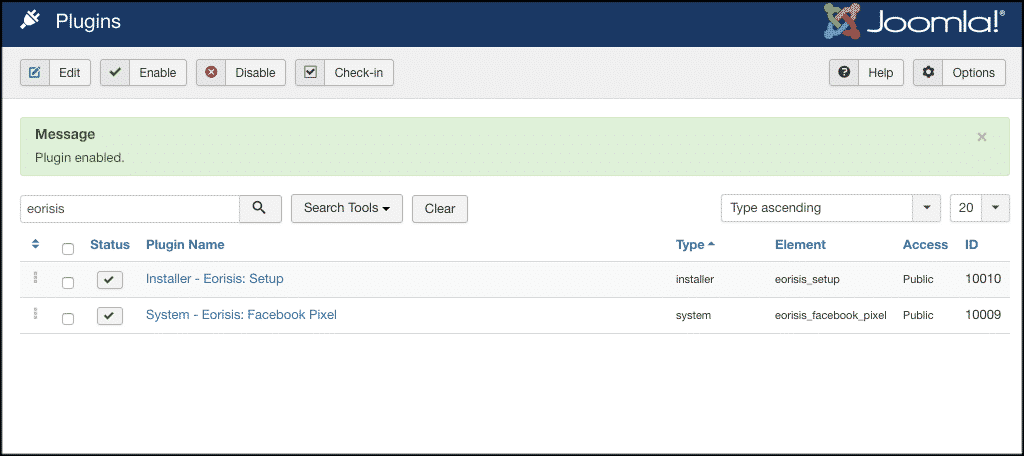Dismiss the Plugin enabled message
The image size is (1024, 456).
[x=982, y=137]
